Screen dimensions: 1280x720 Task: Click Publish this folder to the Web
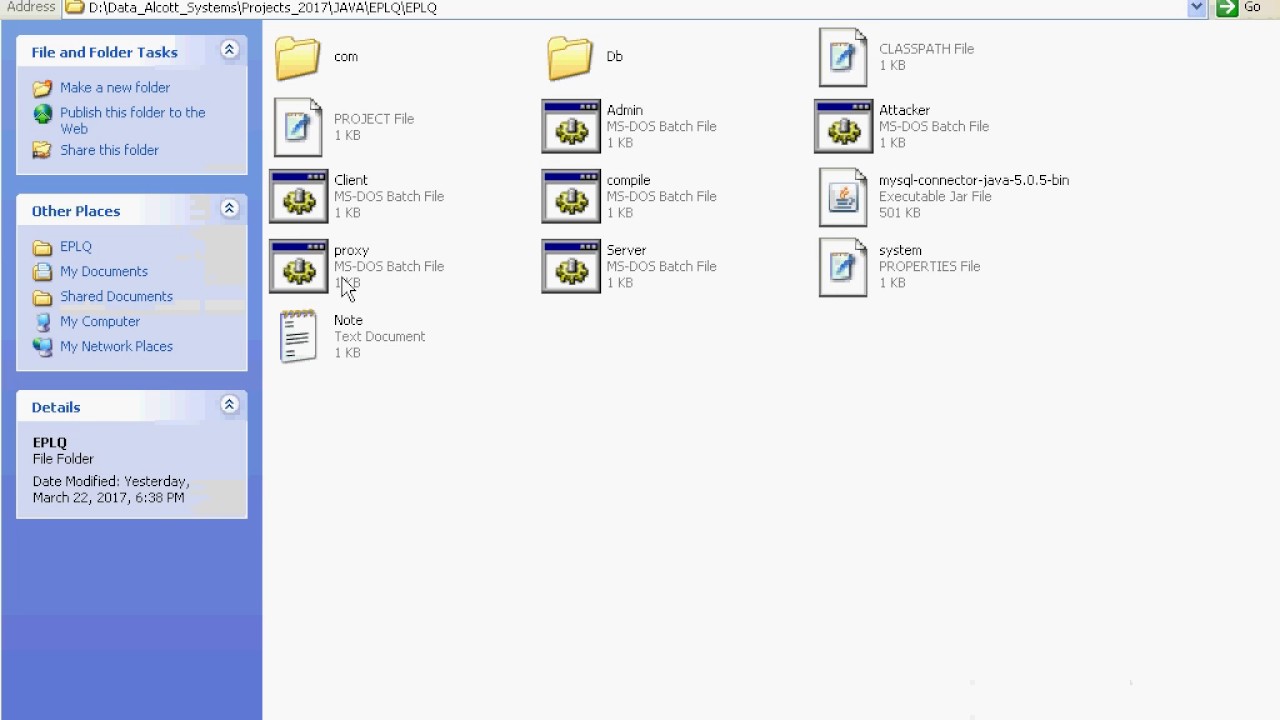tap(133, 121)
